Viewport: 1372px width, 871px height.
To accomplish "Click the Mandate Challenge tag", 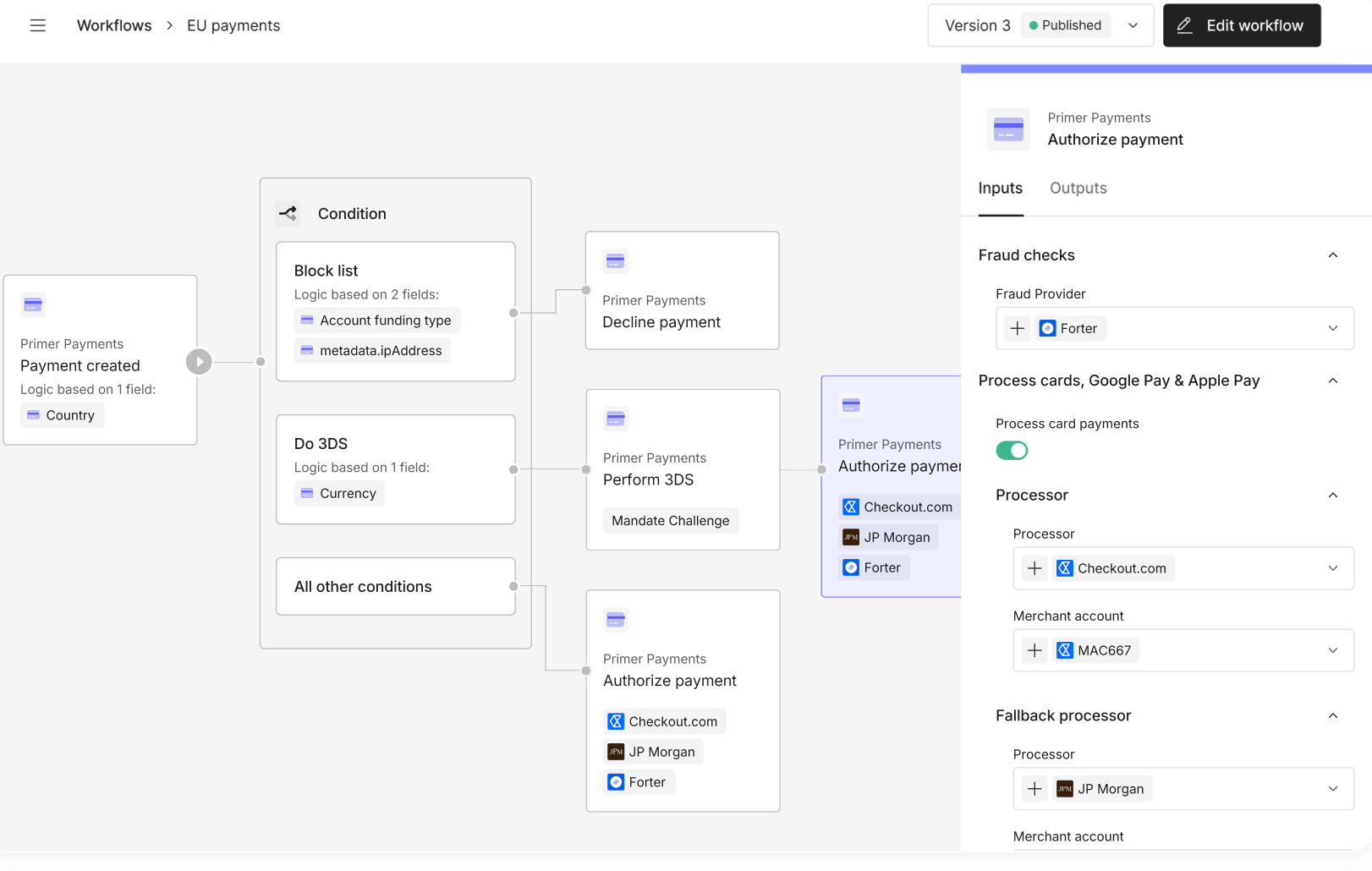I will (x=671, y=521).
